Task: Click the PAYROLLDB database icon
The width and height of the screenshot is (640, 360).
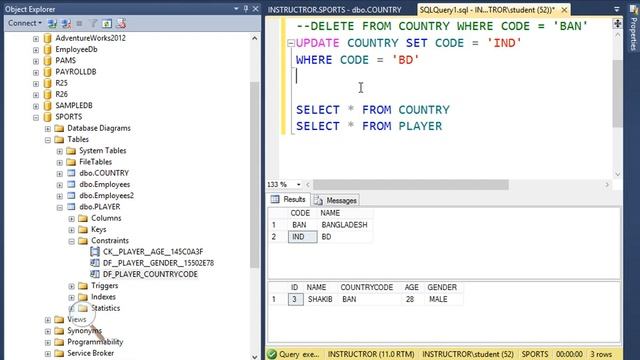Action: 47,72
